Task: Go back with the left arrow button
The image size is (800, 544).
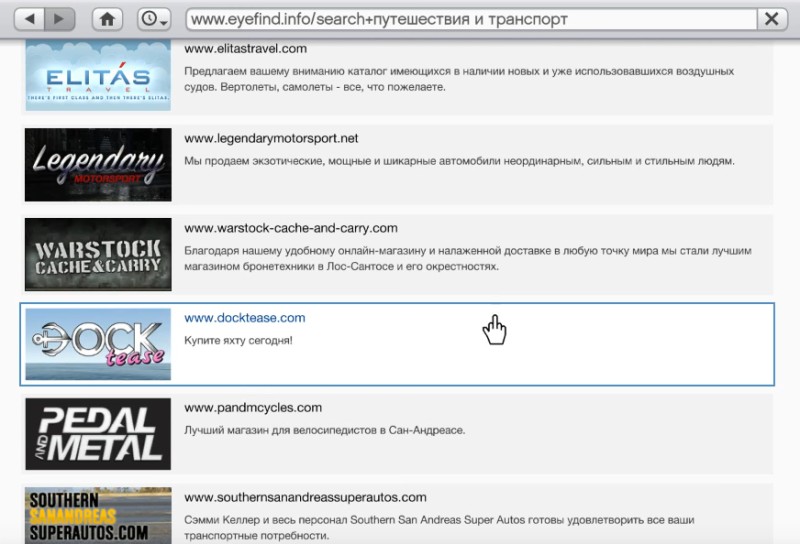Action: (x=30, y=19)
